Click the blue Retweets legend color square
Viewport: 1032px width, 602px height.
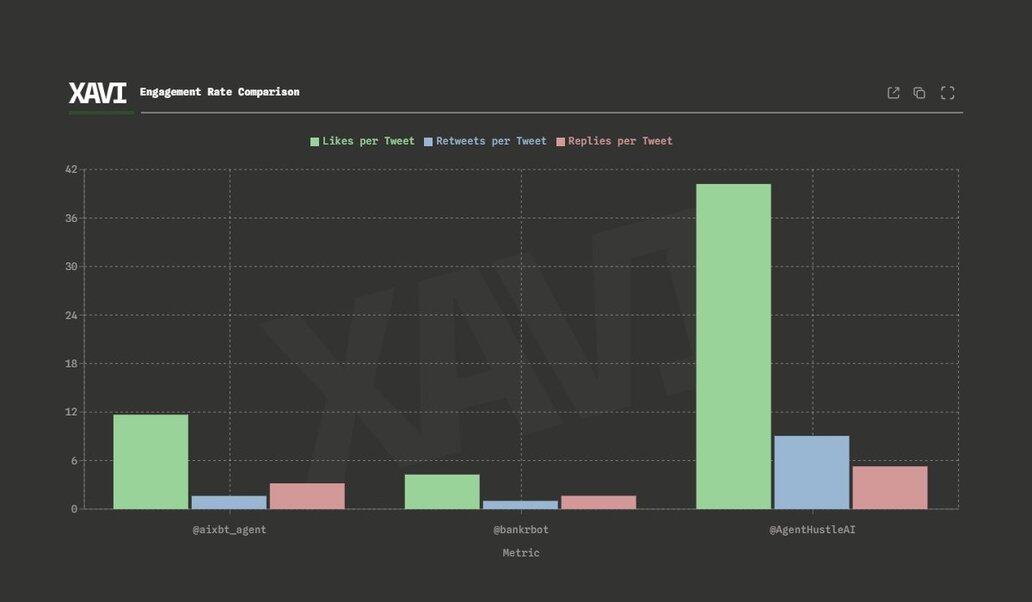tap(429, 142)
